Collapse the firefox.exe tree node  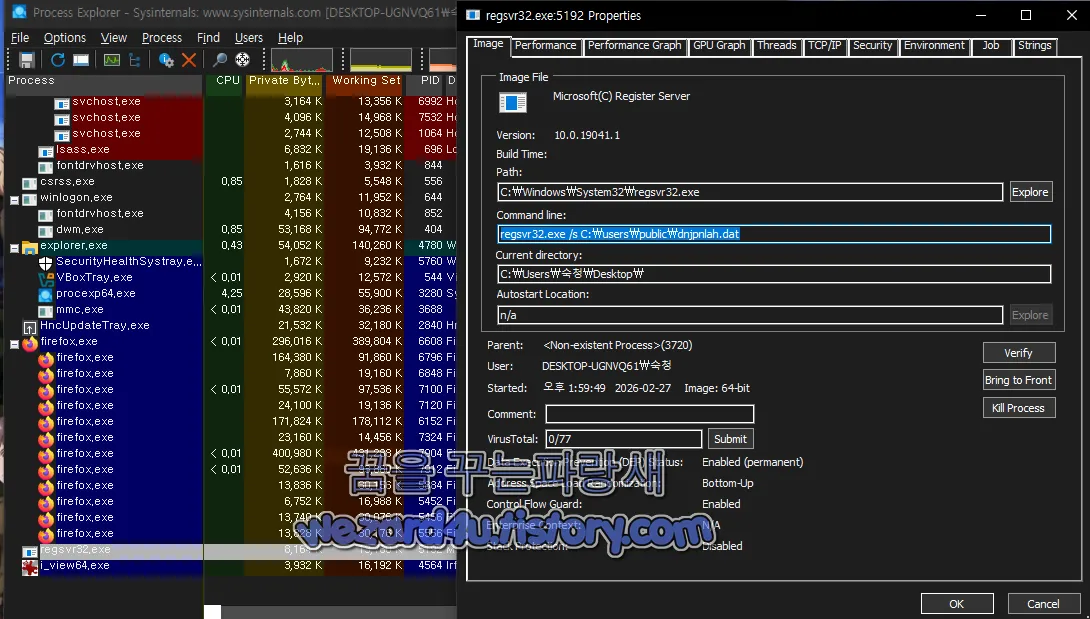click(x=14, y=343)
